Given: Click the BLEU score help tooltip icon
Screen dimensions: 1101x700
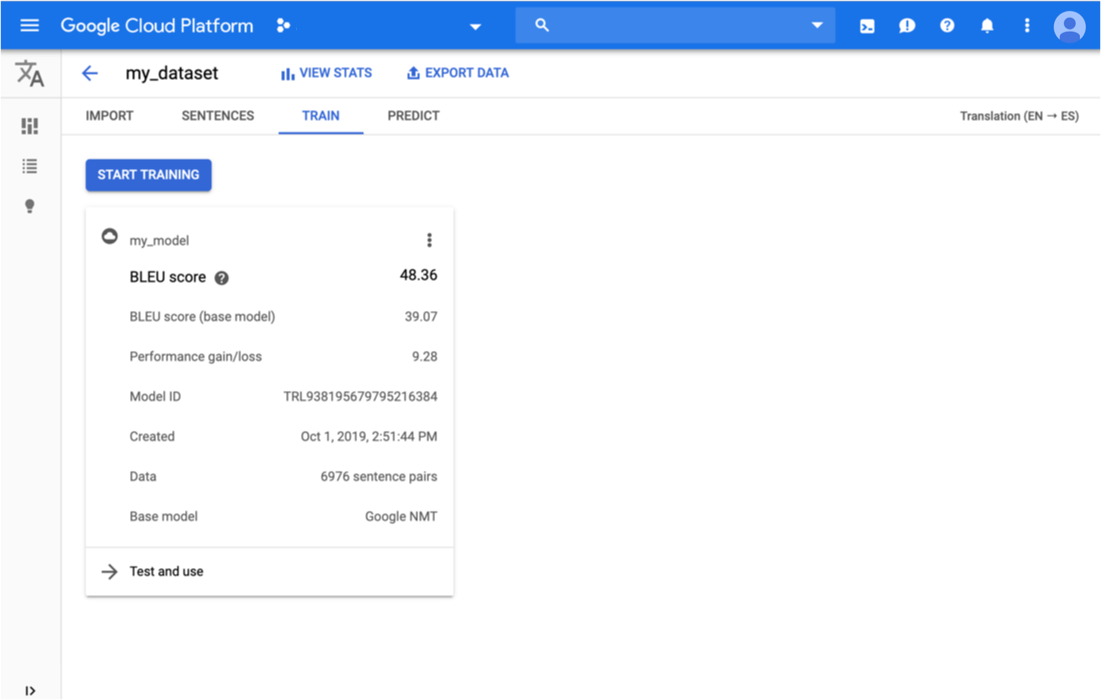Looking at the screenshot, I should [x=222, y=278].
